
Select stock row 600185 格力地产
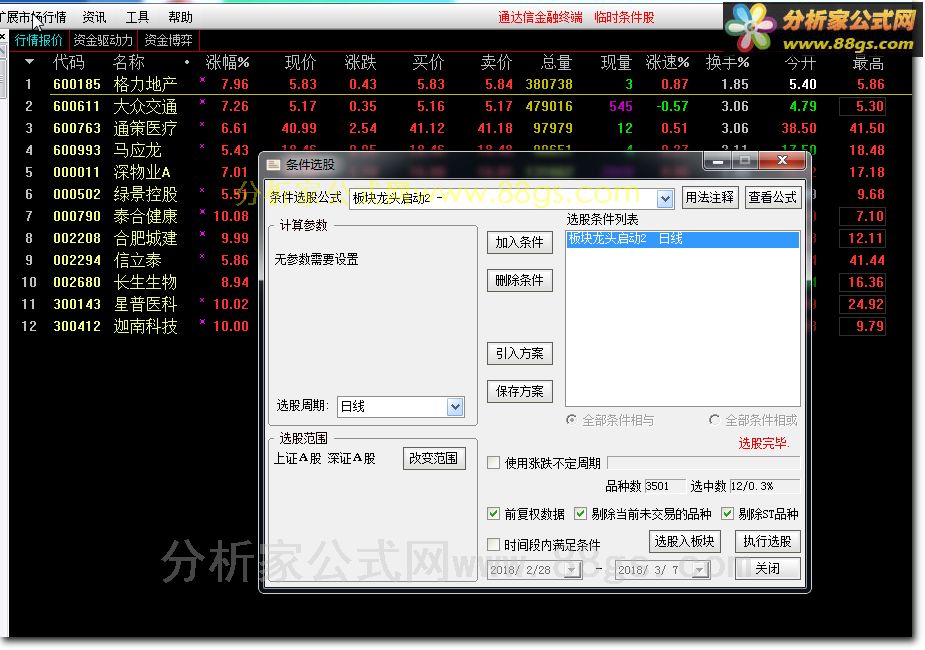pyautogui.click(x=460, y=84)
